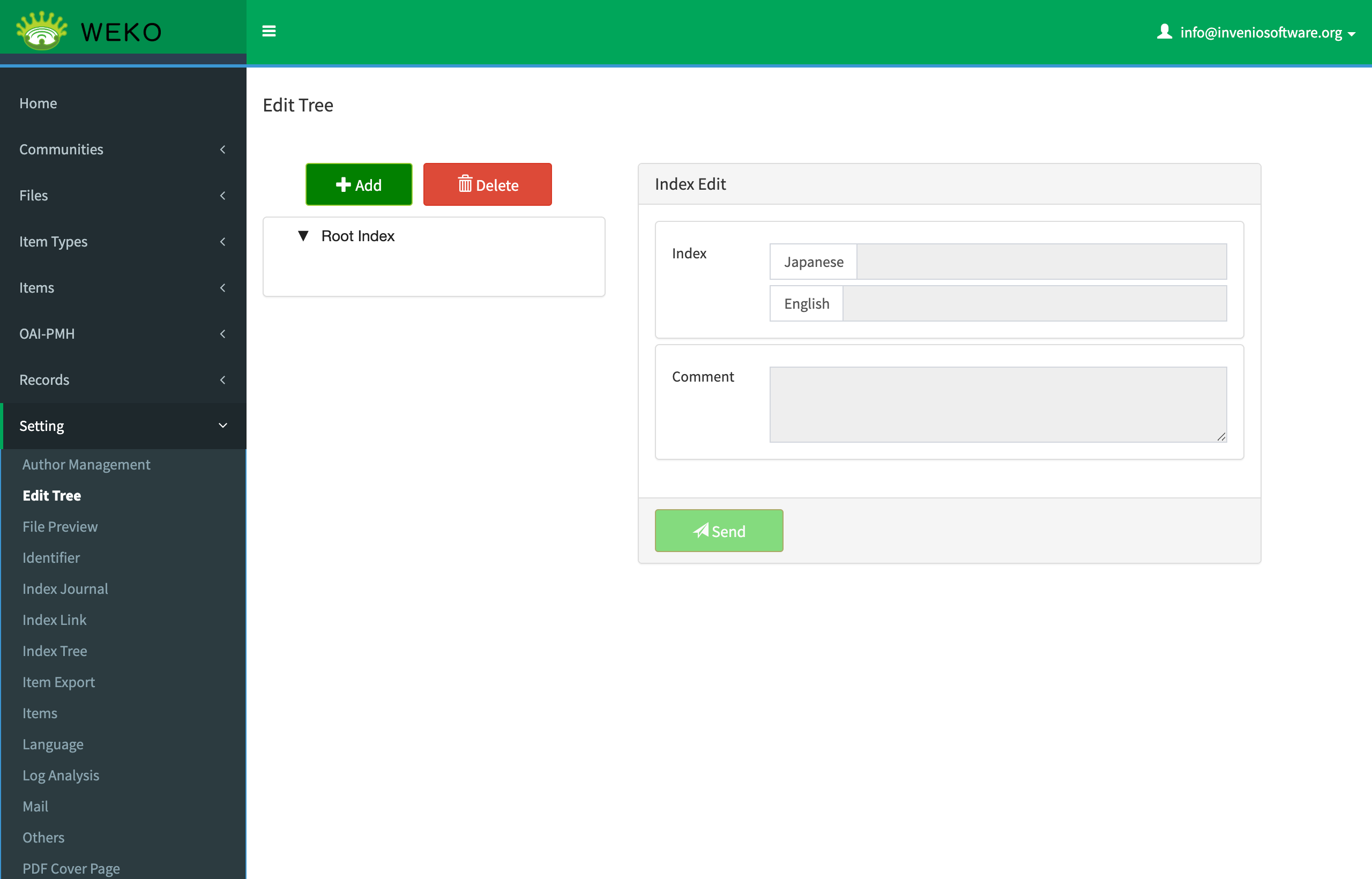Collapse the Root Index tree triangle

pyautogui.click(x=303, y=236)
